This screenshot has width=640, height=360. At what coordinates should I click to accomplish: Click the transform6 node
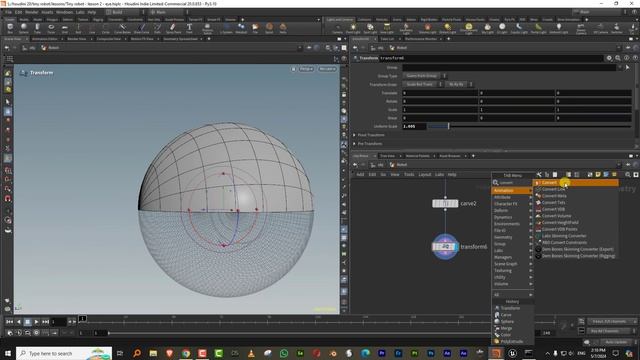click(x=445, y=247)
